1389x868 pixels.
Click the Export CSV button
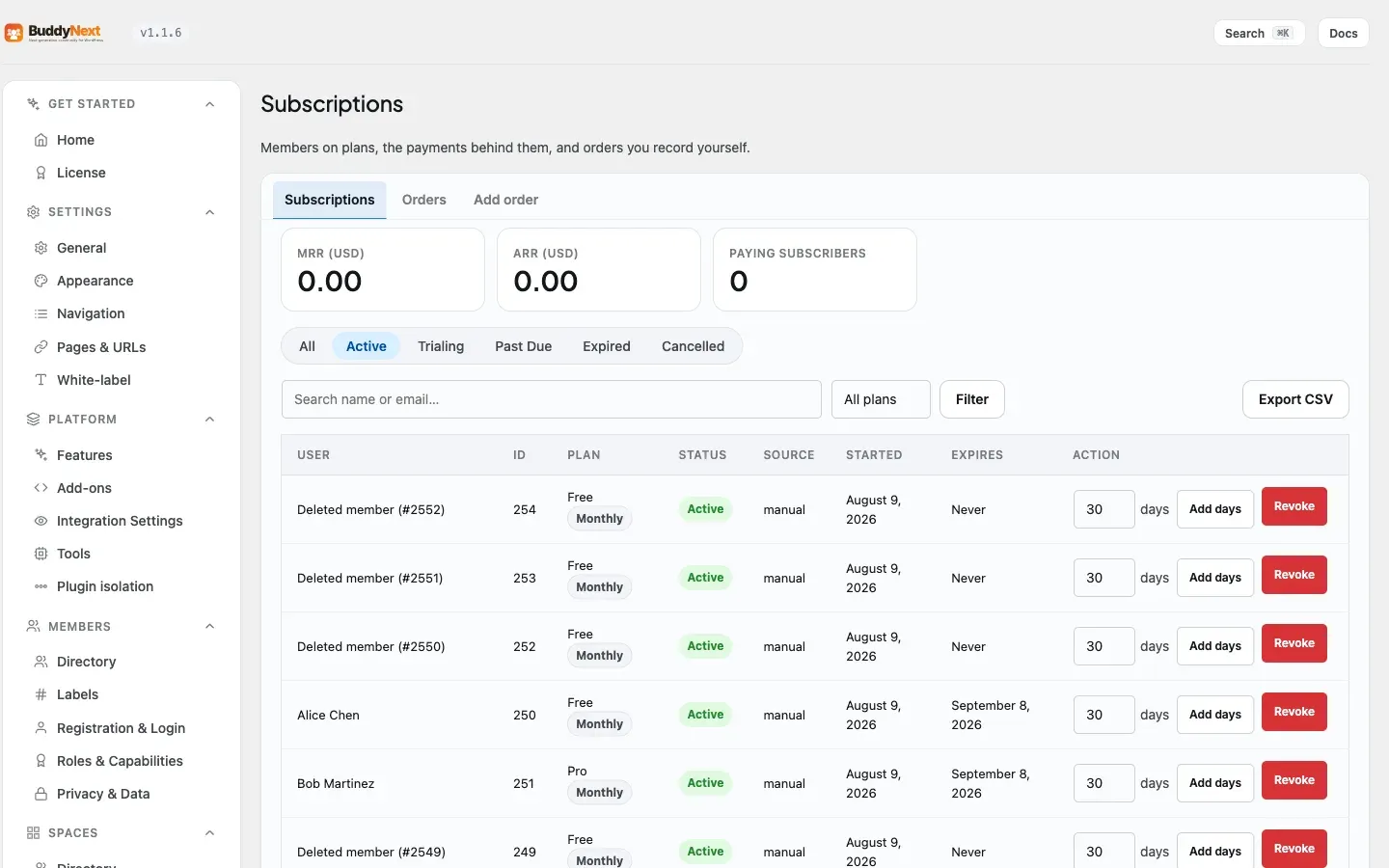tap(1295, 399)
